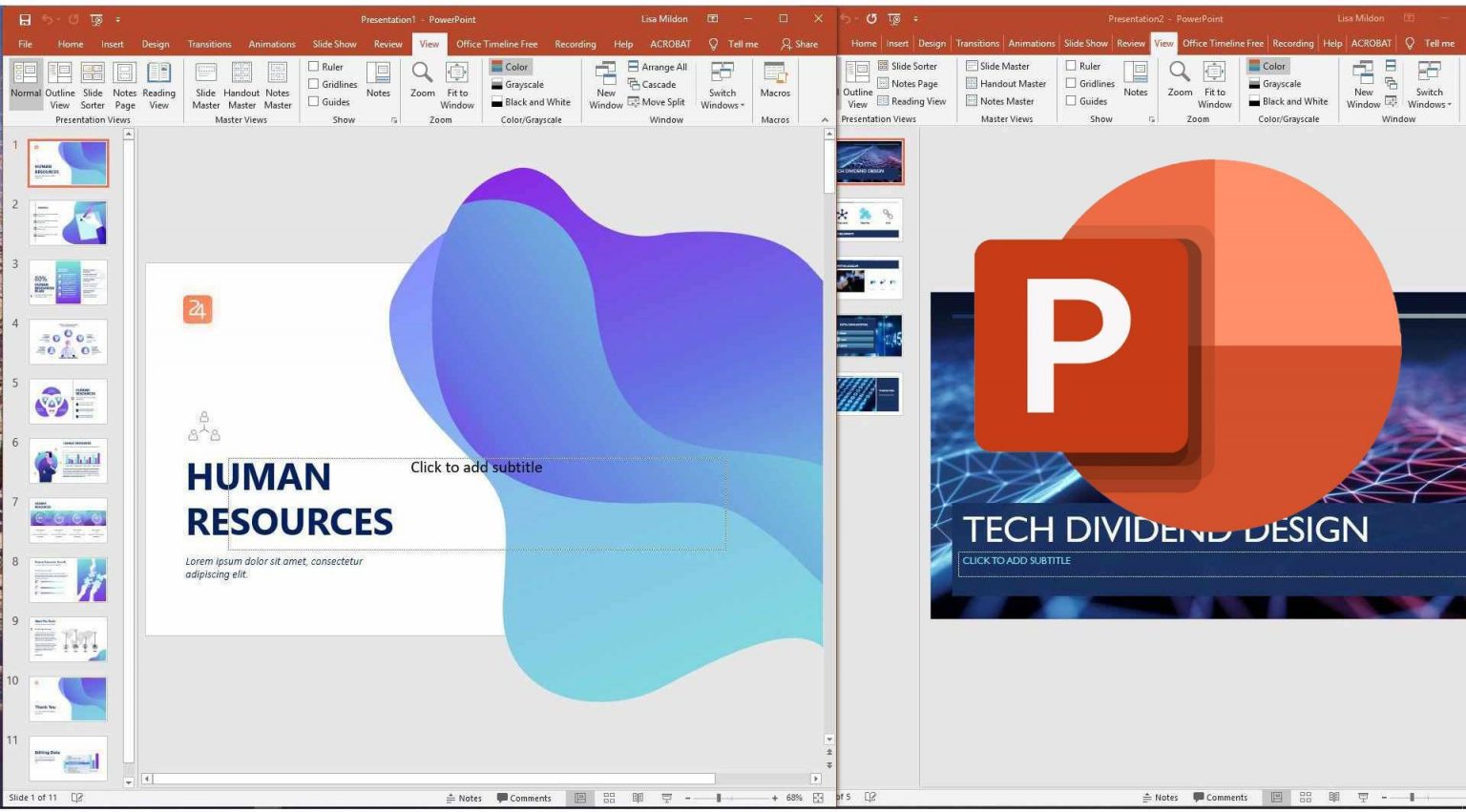The image size is (1466, 812).
Task: Click Fit to Window zoom
Action: (x=457, y=85)
